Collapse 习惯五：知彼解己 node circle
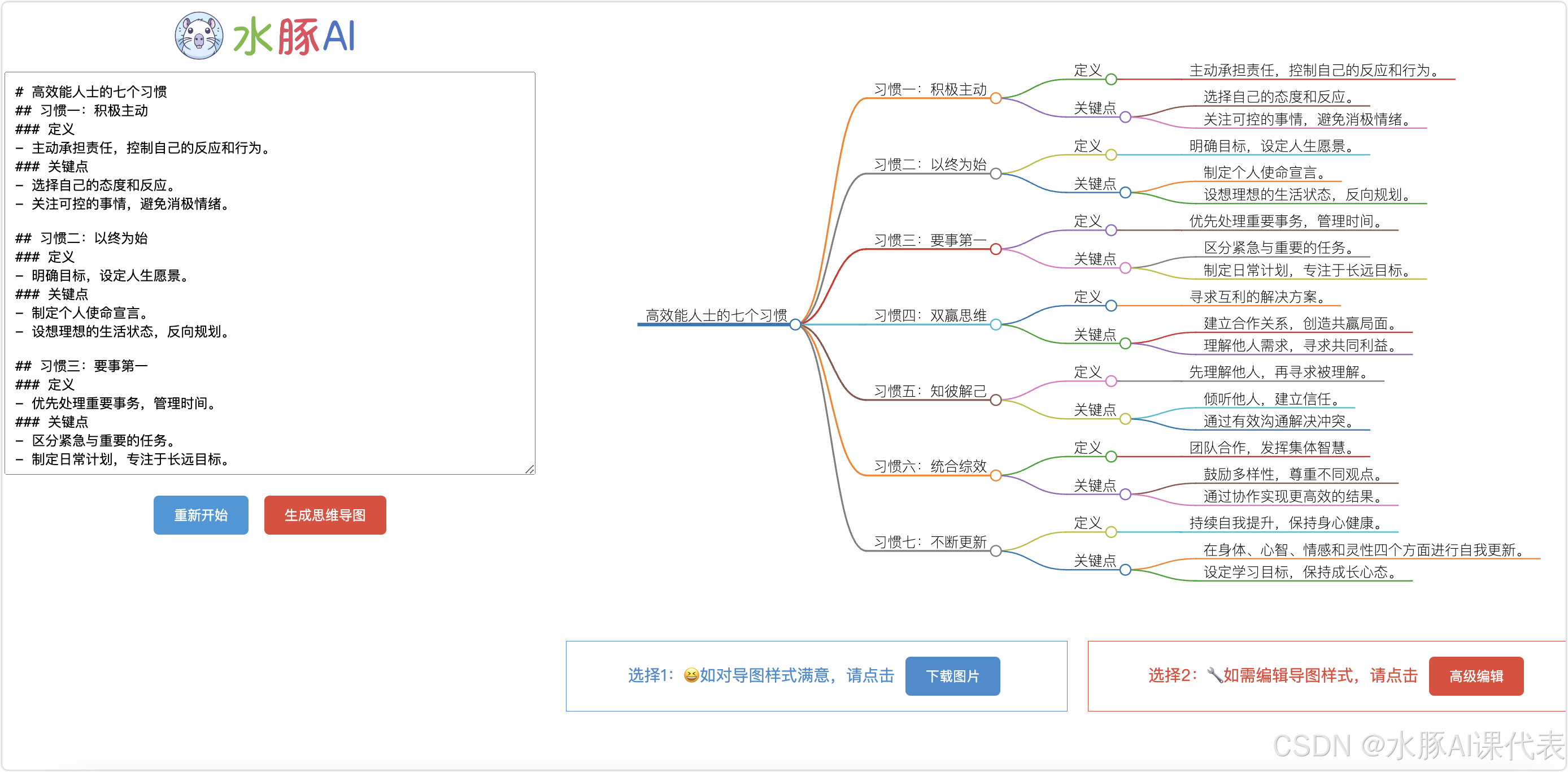Screen dimensions: 1568x772 pyautogui.click(x=996, y=400)
